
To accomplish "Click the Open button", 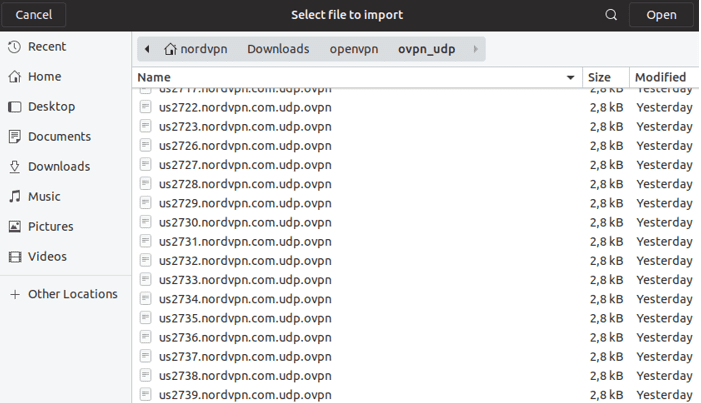I will [661, 15].
